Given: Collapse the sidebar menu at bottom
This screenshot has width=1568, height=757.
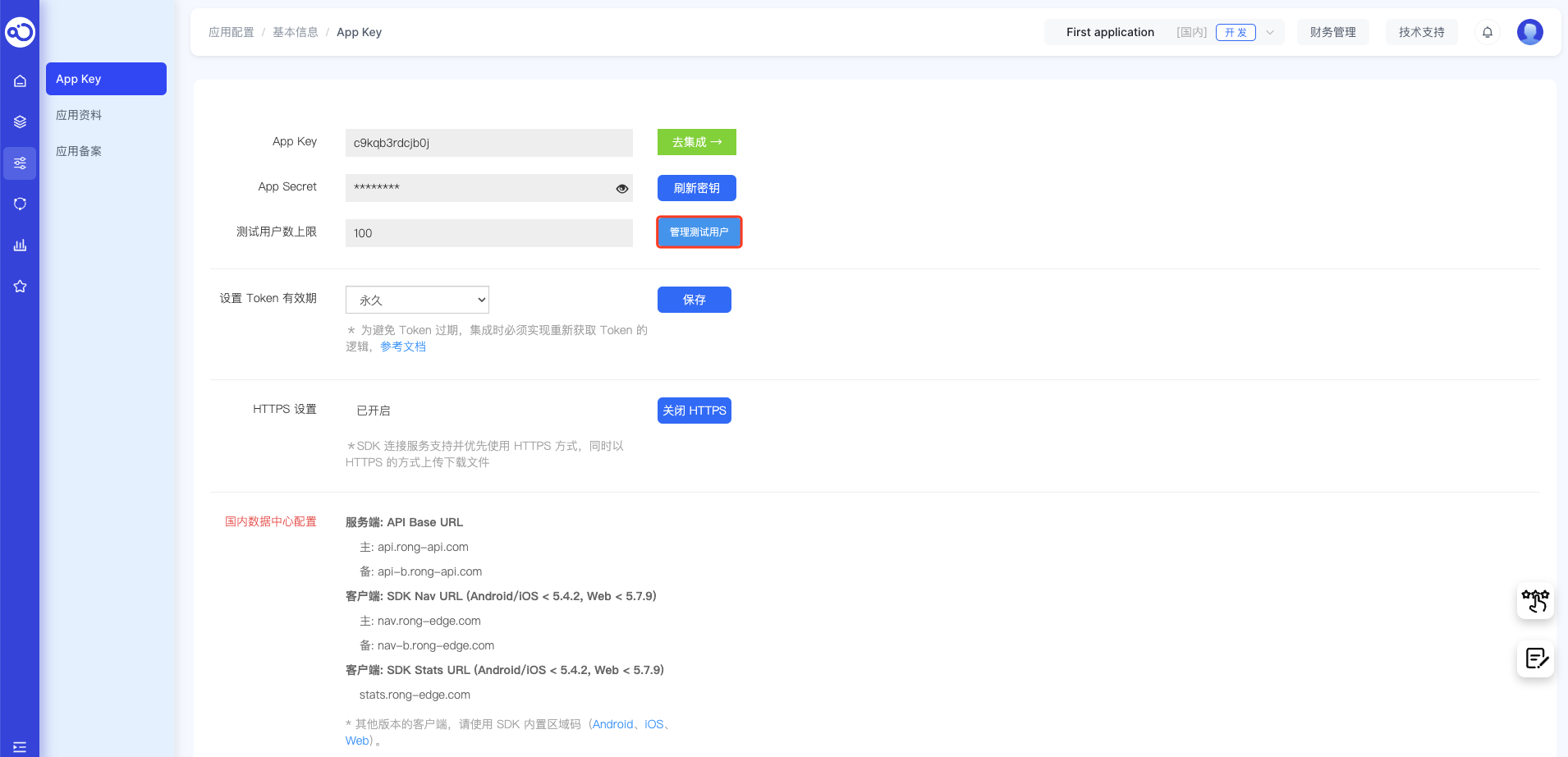Looking at the screenshot, I should tap(20, 746).
